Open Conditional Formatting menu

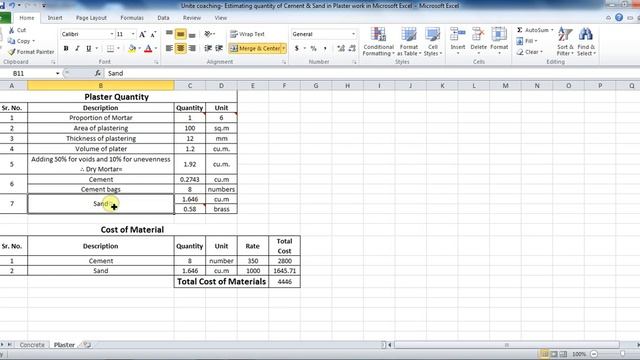coord(378,42)
